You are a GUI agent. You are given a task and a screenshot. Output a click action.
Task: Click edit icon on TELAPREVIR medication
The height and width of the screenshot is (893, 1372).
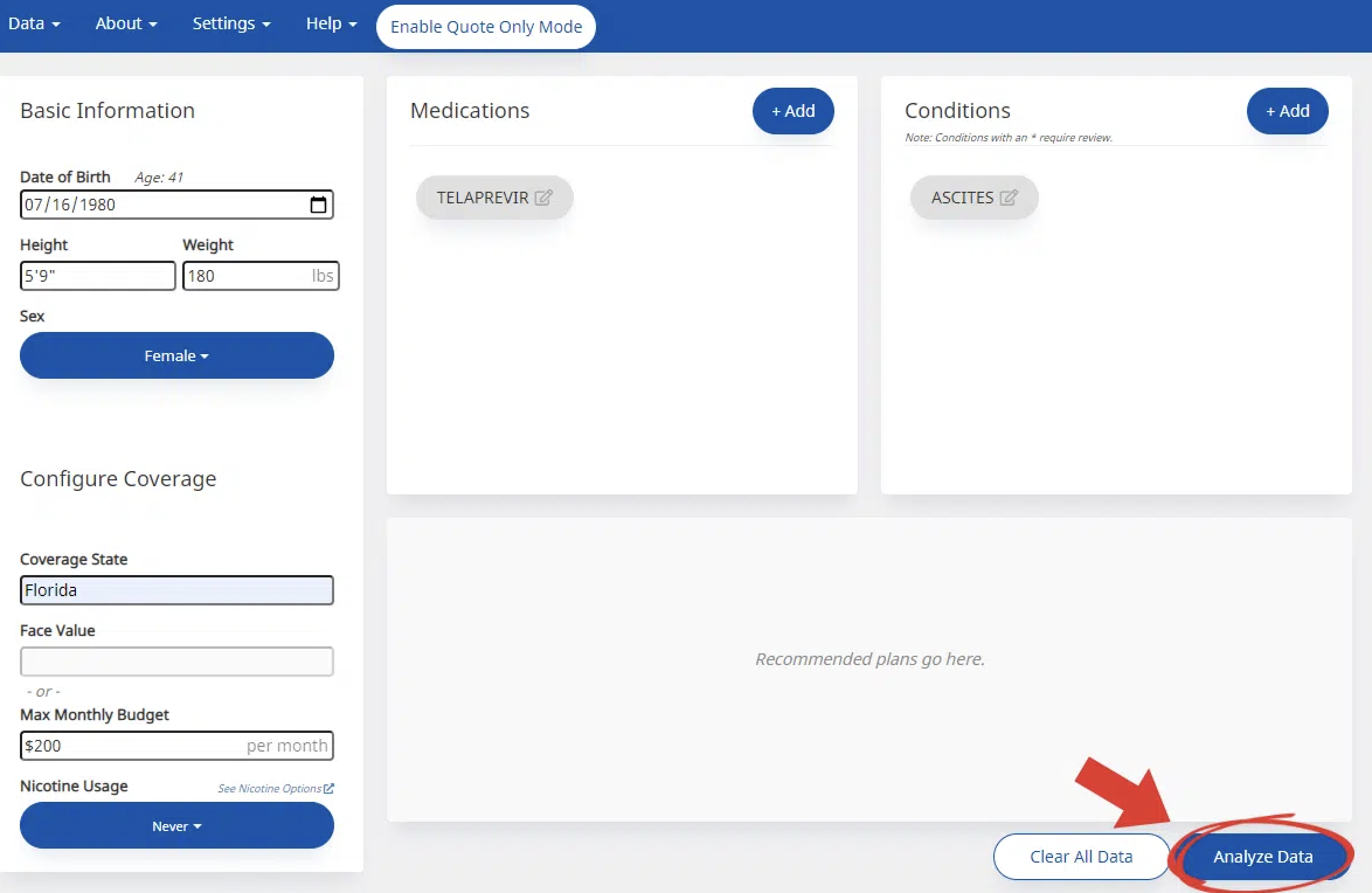tap(543, 198)
